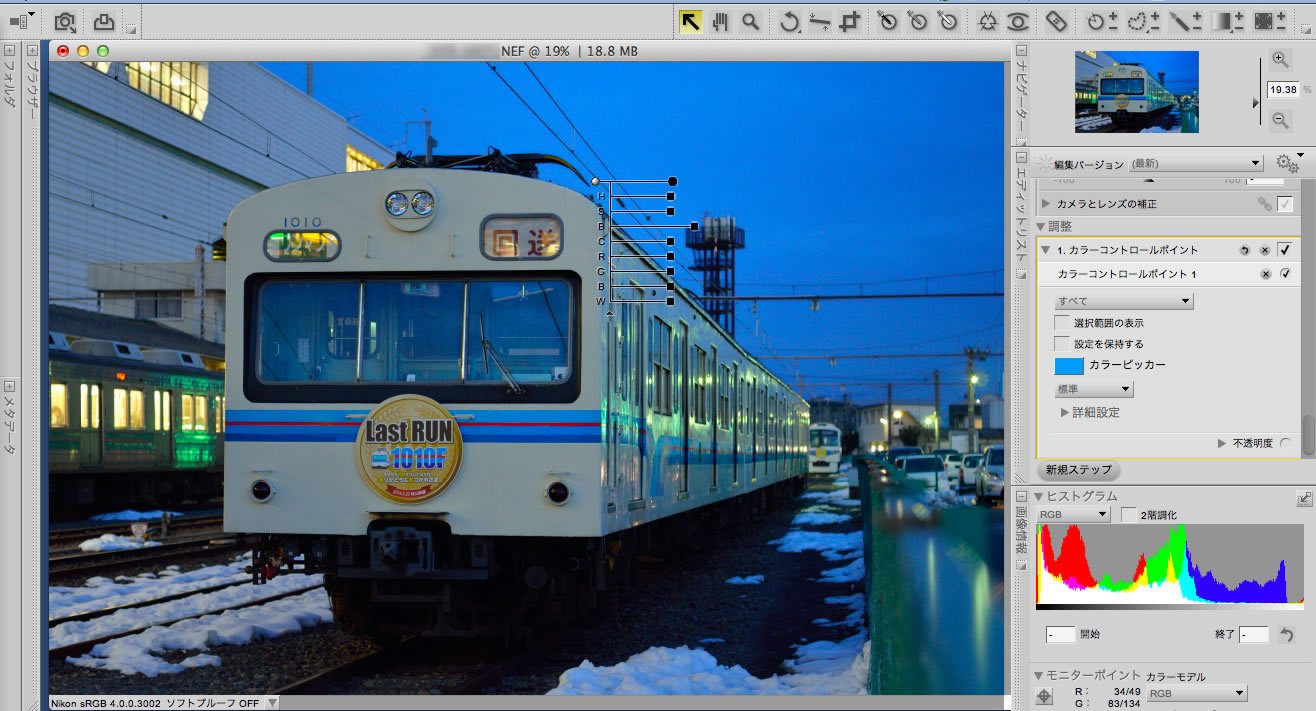Select the hand pan tool
1316x711 pixels.
click(720, 21)
